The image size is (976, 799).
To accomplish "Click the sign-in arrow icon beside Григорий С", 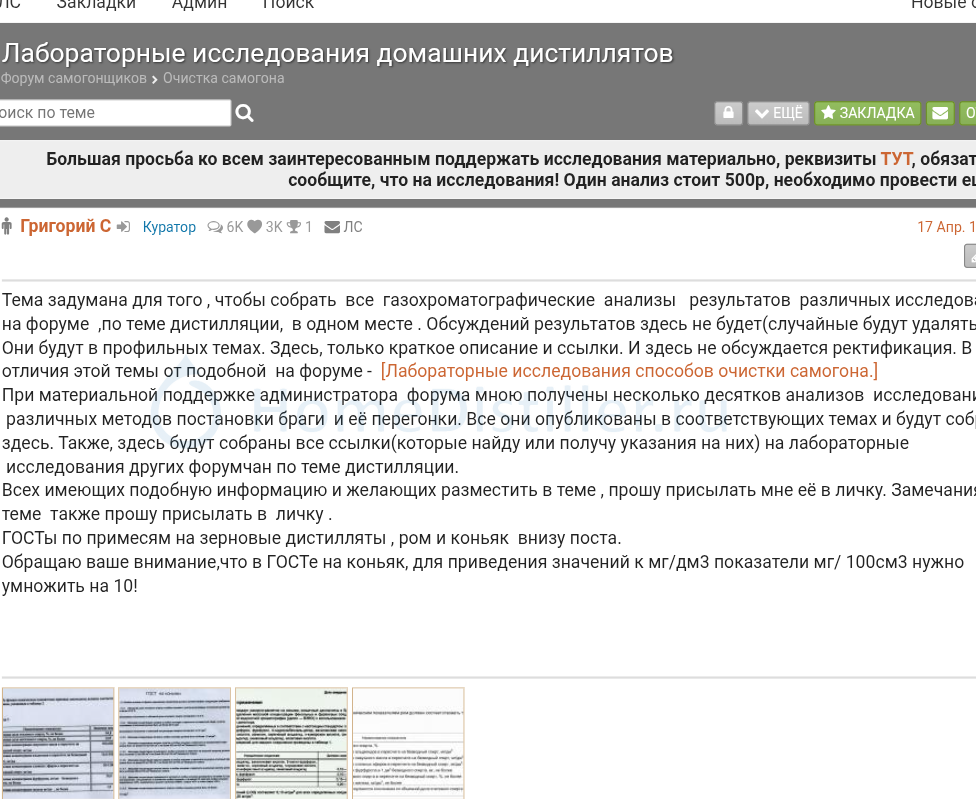I will tap(124, 227).
